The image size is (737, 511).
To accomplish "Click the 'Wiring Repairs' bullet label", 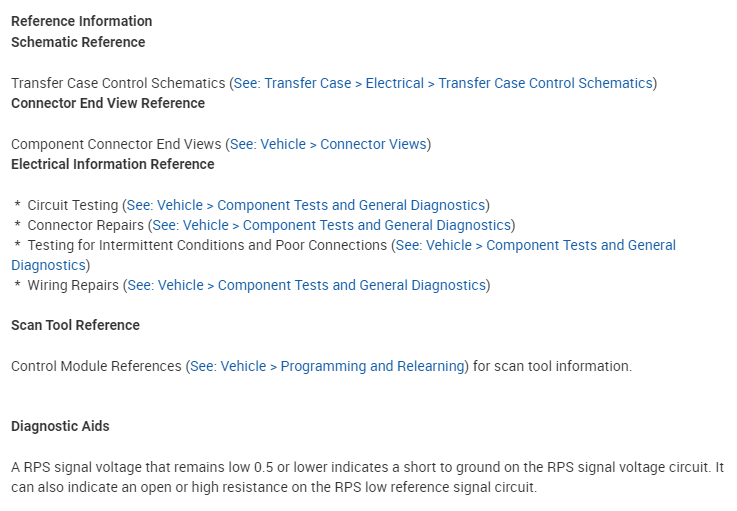I will coord(73,285).
